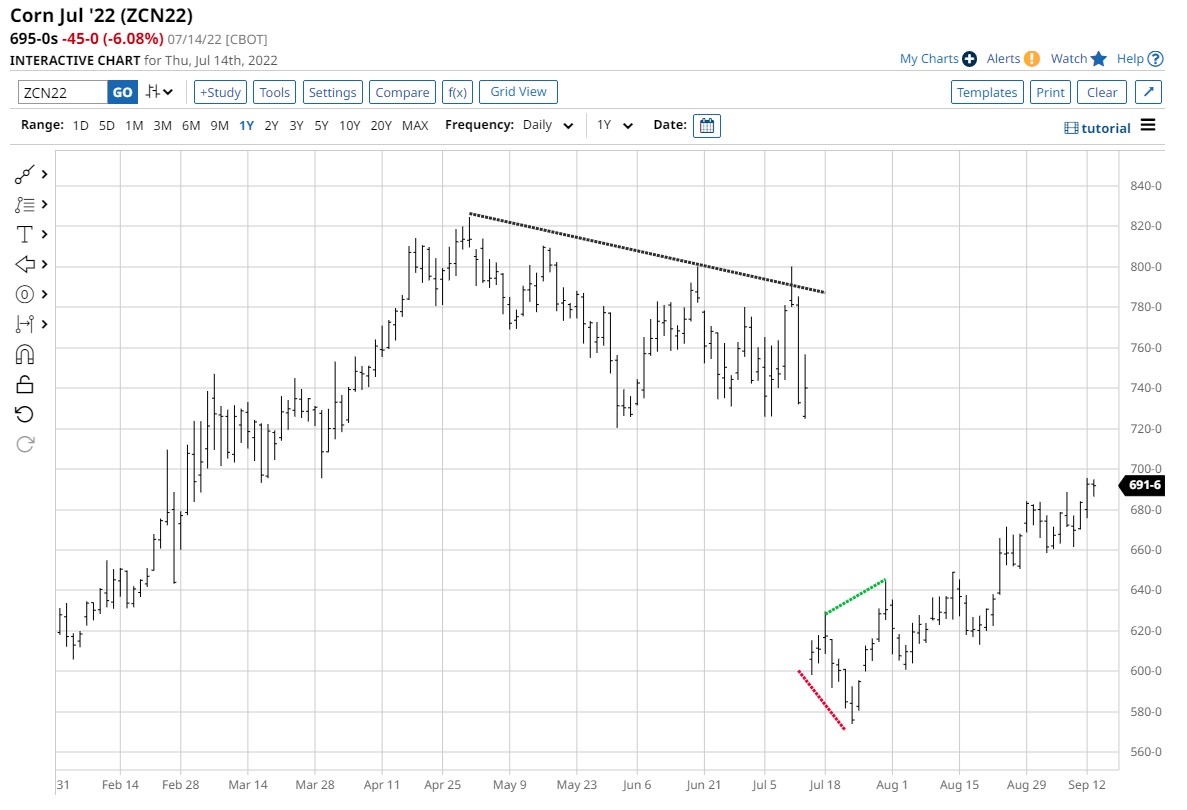Screen dimensions: 1187x810
Task: Open the Fibonacci tools icon
Action: (24, 204)
